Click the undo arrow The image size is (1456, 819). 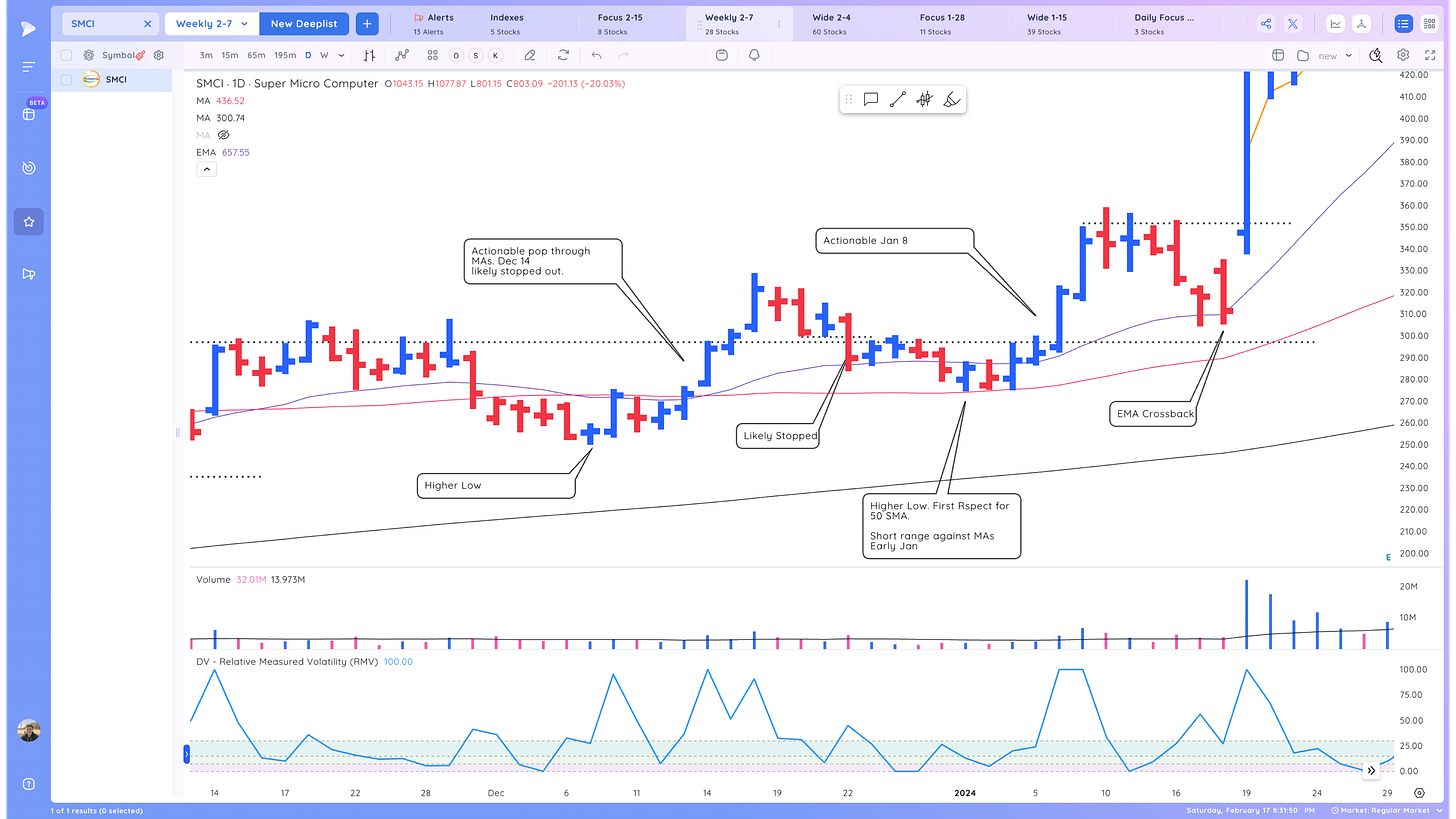596,56
